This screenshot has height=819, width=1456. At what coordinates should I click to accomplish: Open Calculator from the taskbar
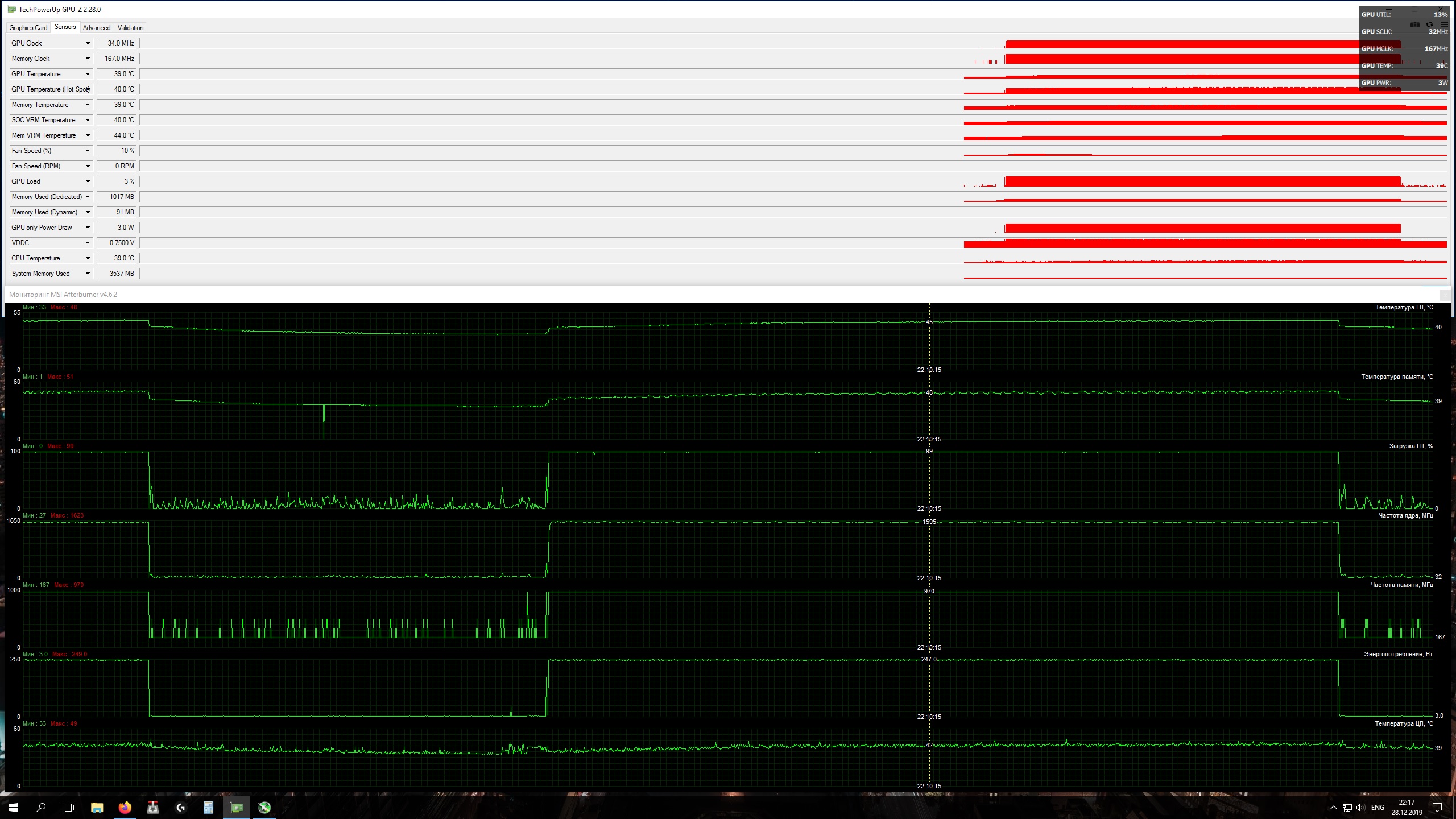coord(208,807)
